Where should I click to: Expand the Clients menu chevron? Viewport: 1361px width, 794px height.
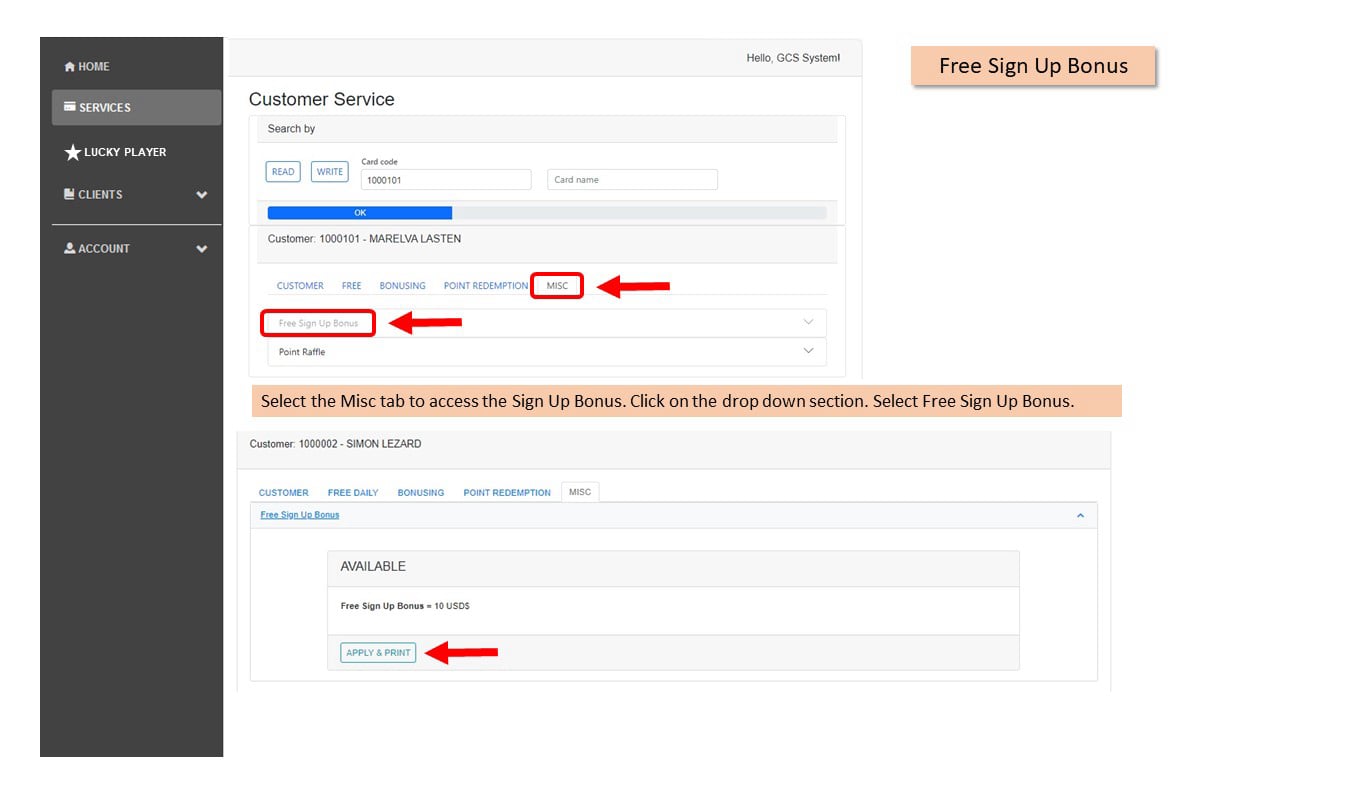click(202, 195)
